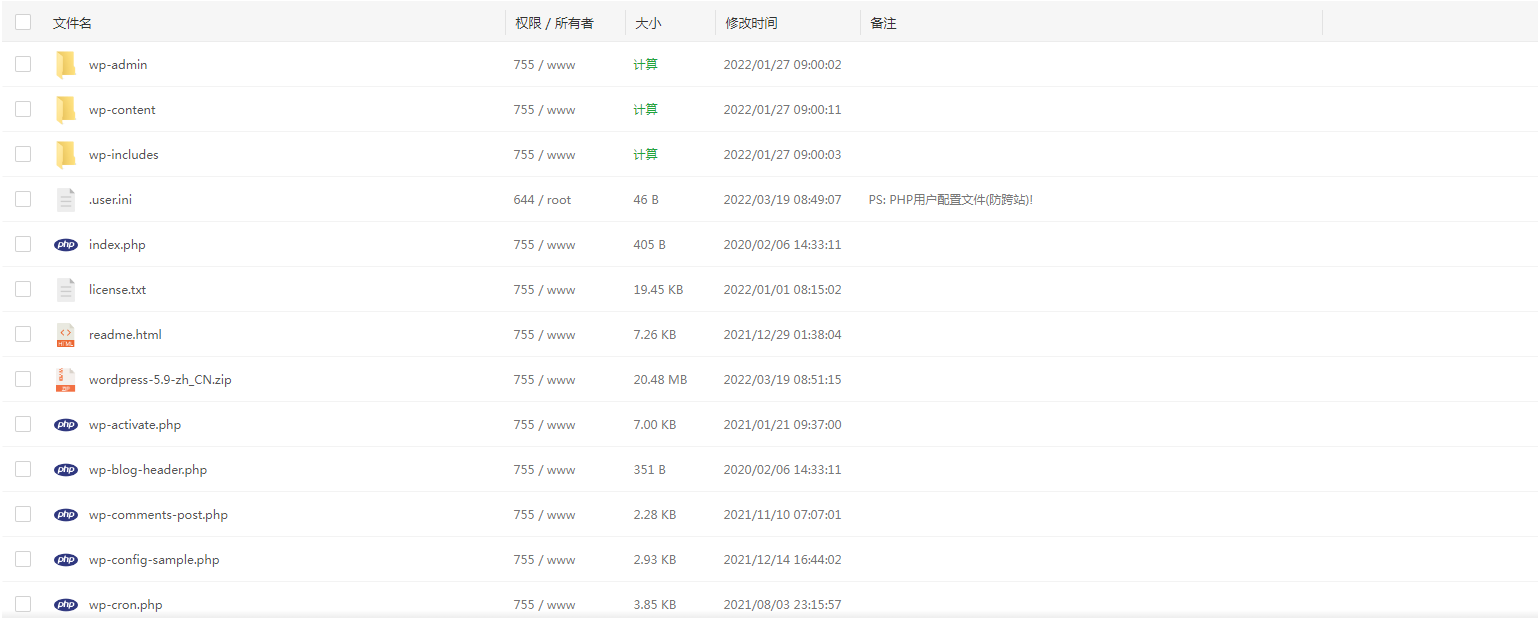Click the 2022/03/19 08:49:07 modified time

(782, 200)
